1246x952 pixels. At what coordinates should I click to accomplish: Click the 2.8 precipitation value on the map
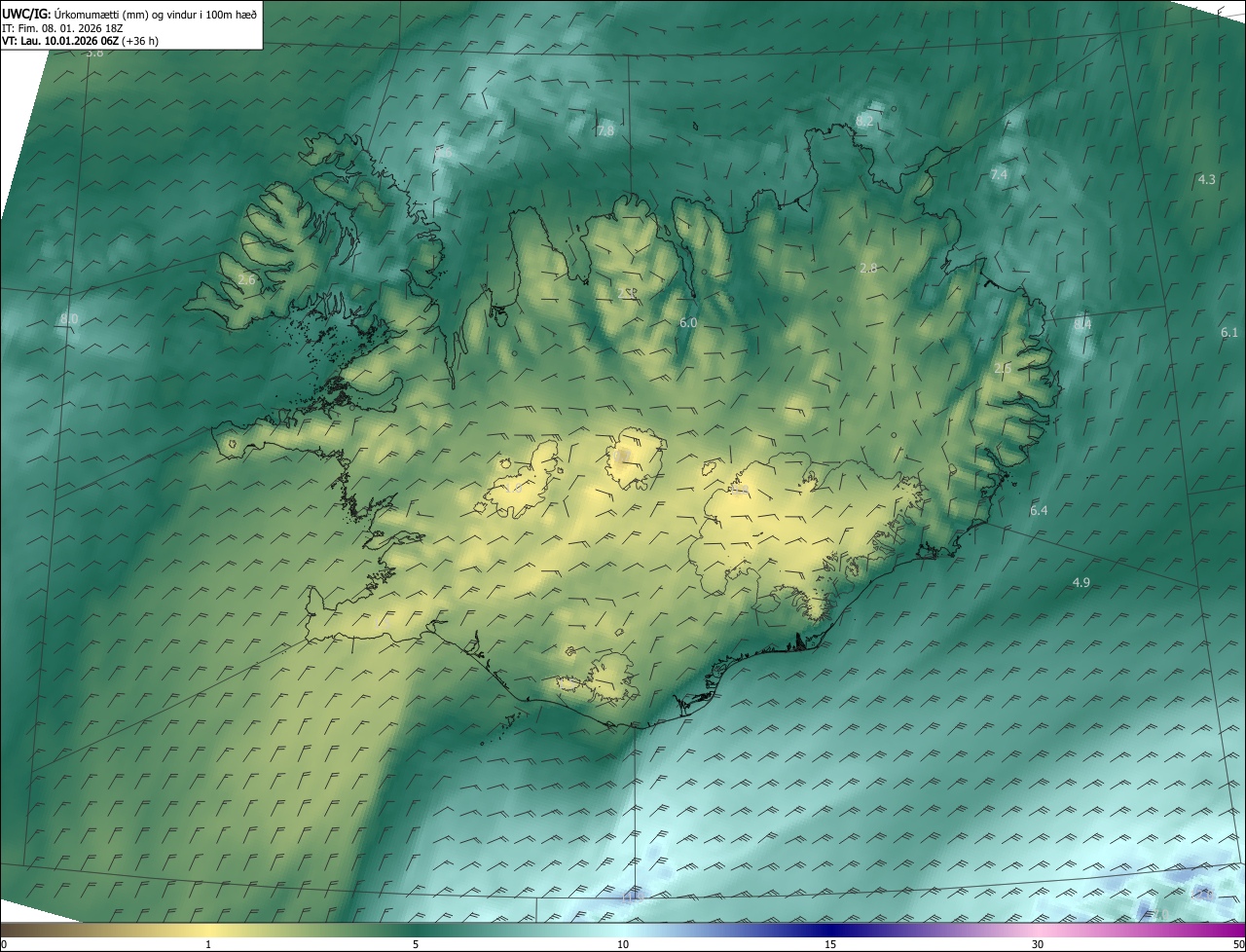868,268
